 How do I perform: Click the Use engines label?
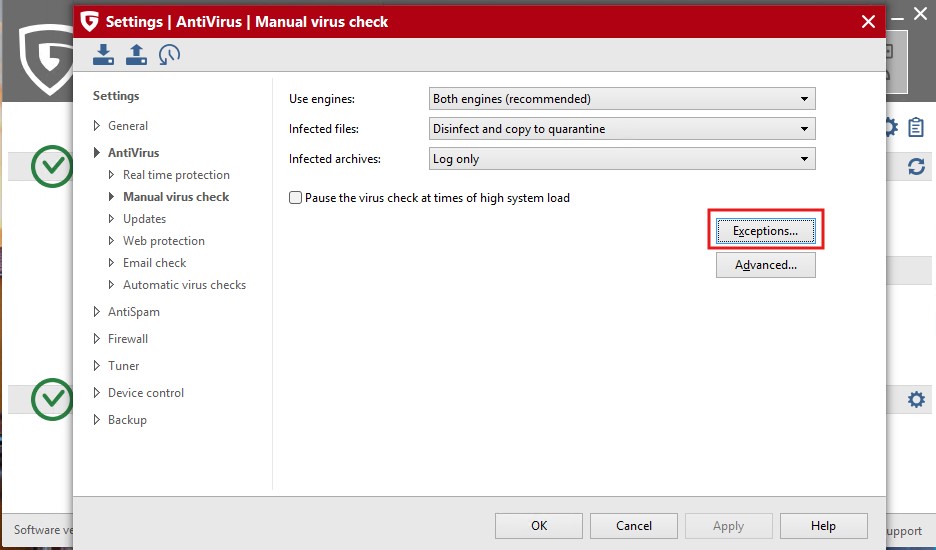322,99
